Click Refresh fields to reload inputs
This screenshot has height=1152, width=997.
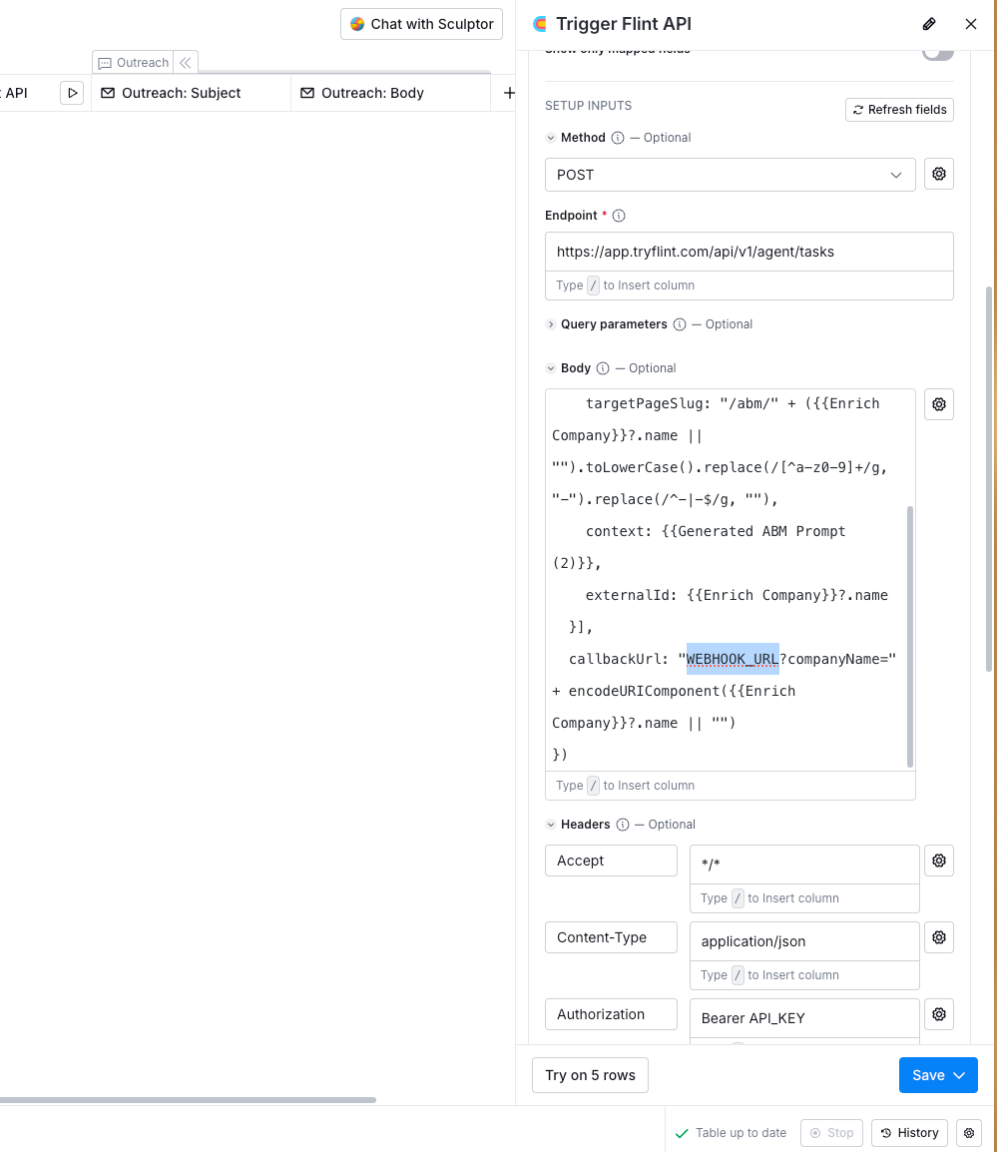pyautogui.click(x=898, y=109)
